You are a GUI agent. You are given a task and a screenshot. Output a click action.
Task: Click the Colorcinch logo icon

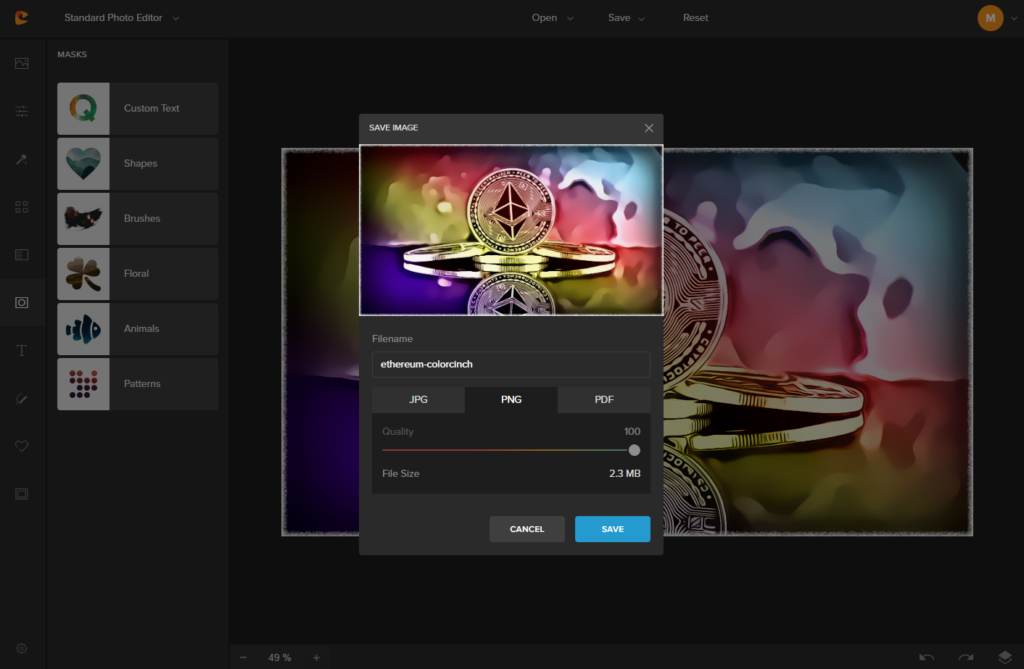(x=22, y=18)
